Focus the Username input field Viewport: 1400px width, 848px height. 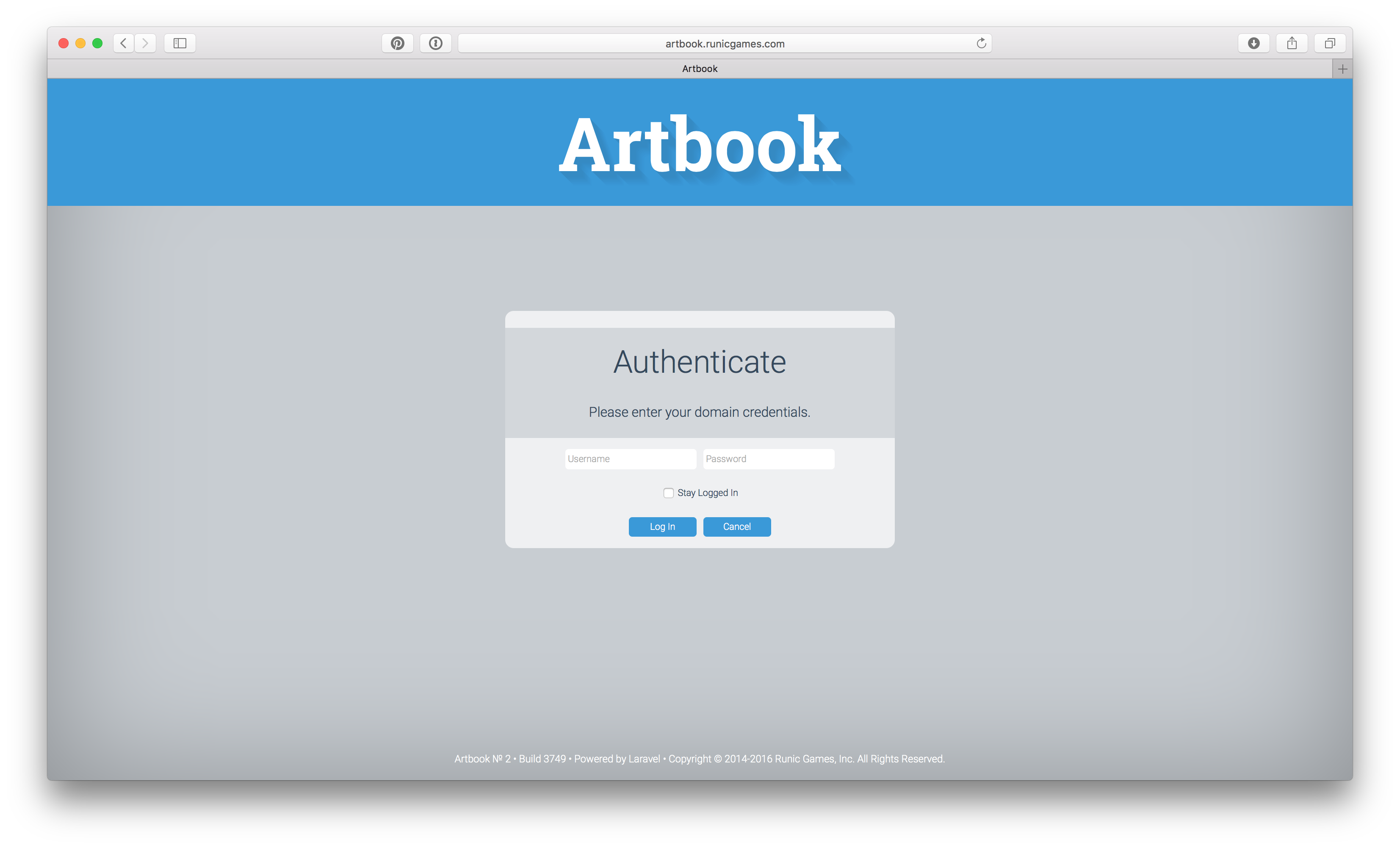630,459
